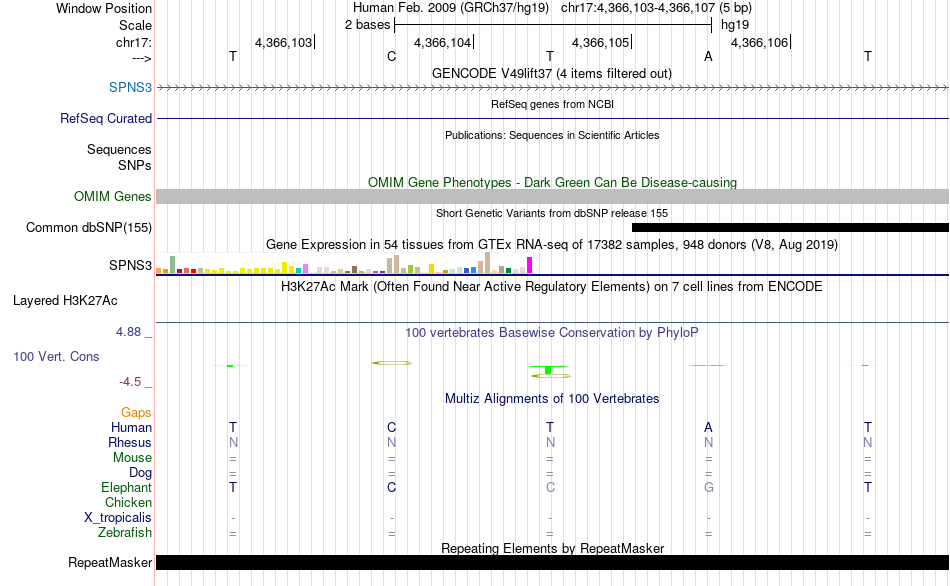Image resolution: width=950 pixels, height=586 pixels.
Task: Click the SNPs track label
Action: tap(135, 165)
